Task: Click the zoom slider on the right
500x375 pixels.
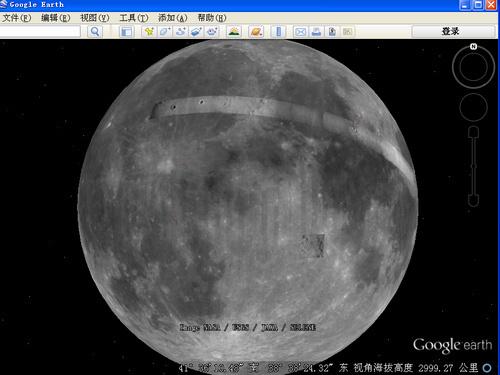Action: pyautogui.click(x=474, y=166)
